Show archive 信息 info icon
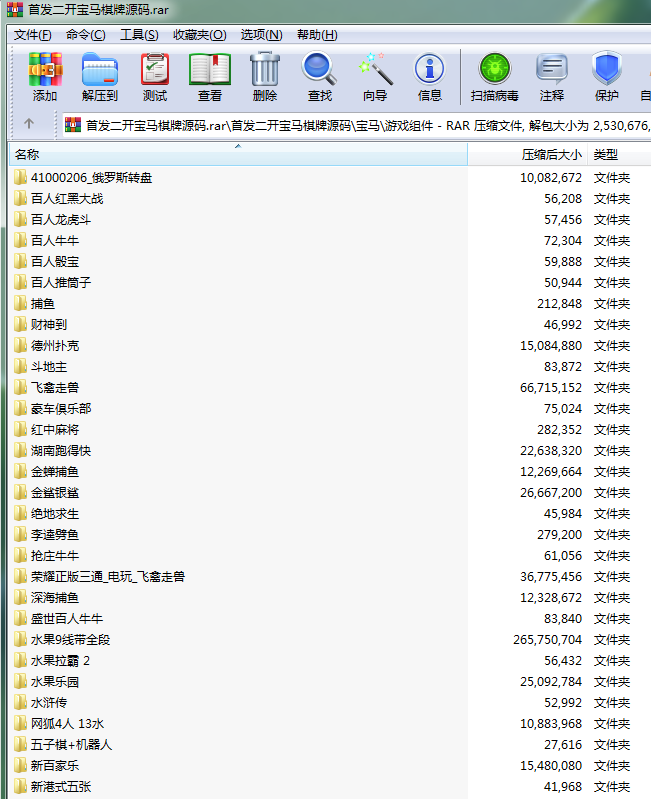This screenshot has height=799, width=651. (x=429, y=76)
